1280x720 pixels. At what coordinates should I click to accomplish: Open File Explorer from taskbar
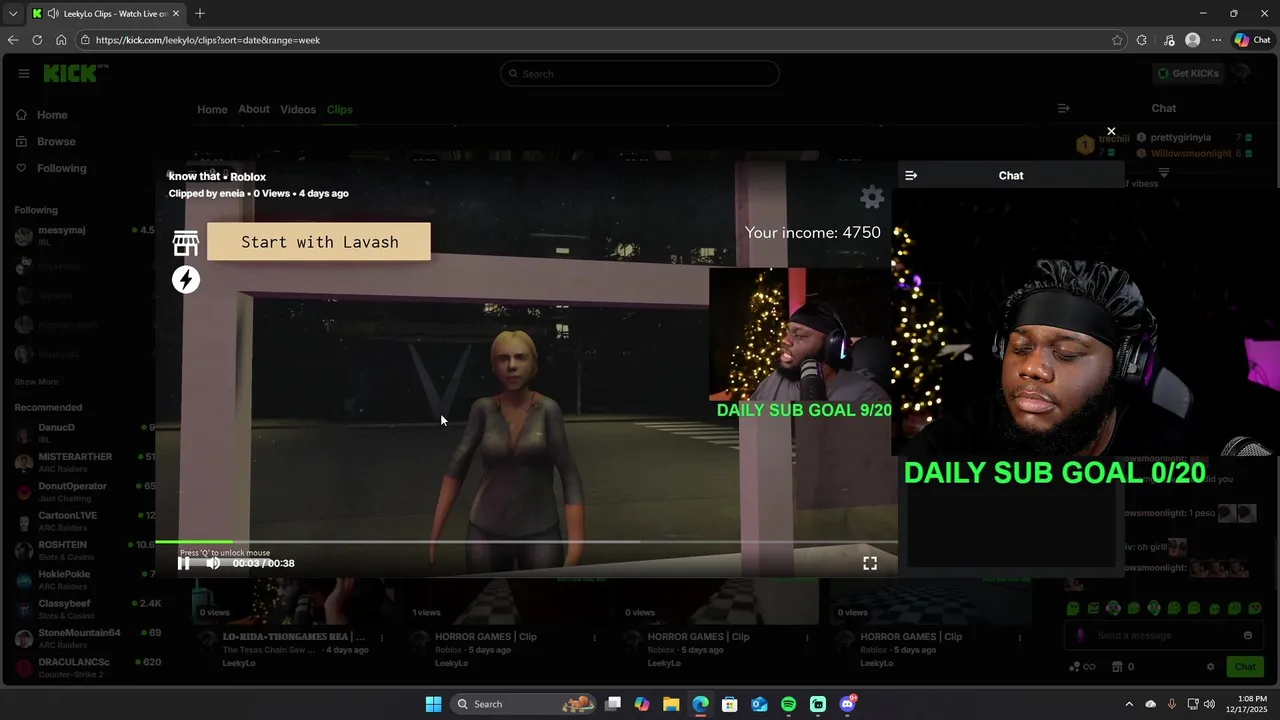point(671,704)
